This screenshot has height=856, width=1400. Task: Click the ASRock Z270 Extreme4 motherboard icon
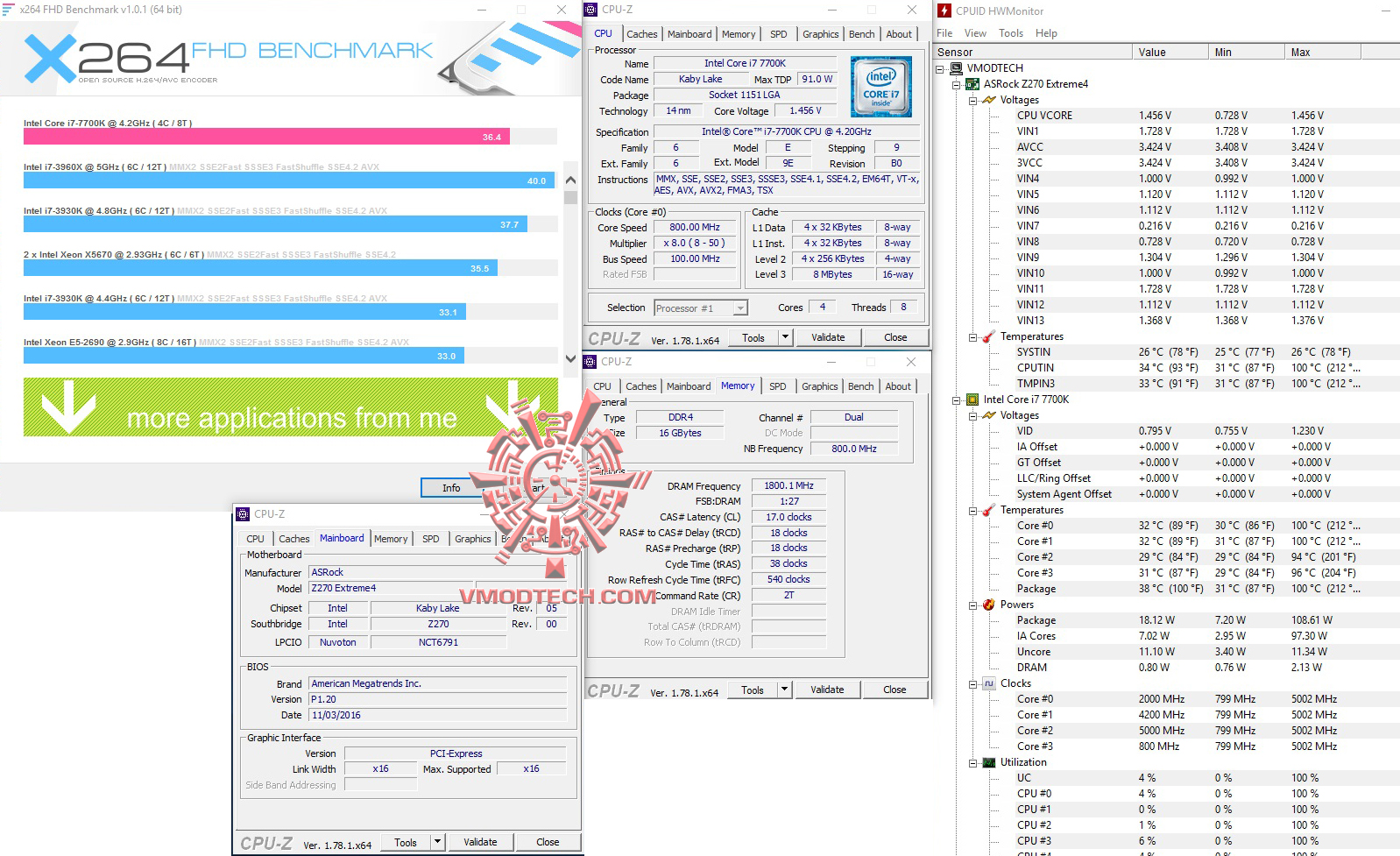click(x=972, y=84)
